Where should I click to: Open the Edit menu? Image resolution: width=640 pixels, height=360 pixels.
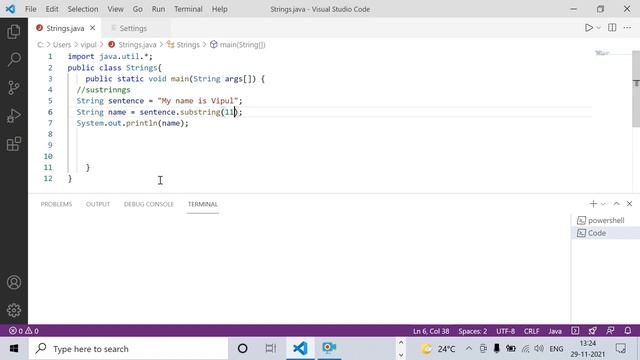pos(52,9)
